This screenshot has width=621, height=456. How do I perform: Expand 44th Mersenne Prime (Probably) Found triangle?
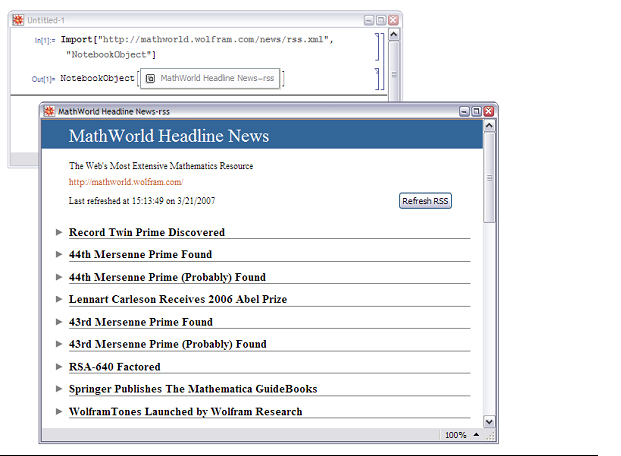(x=59, y=277)
